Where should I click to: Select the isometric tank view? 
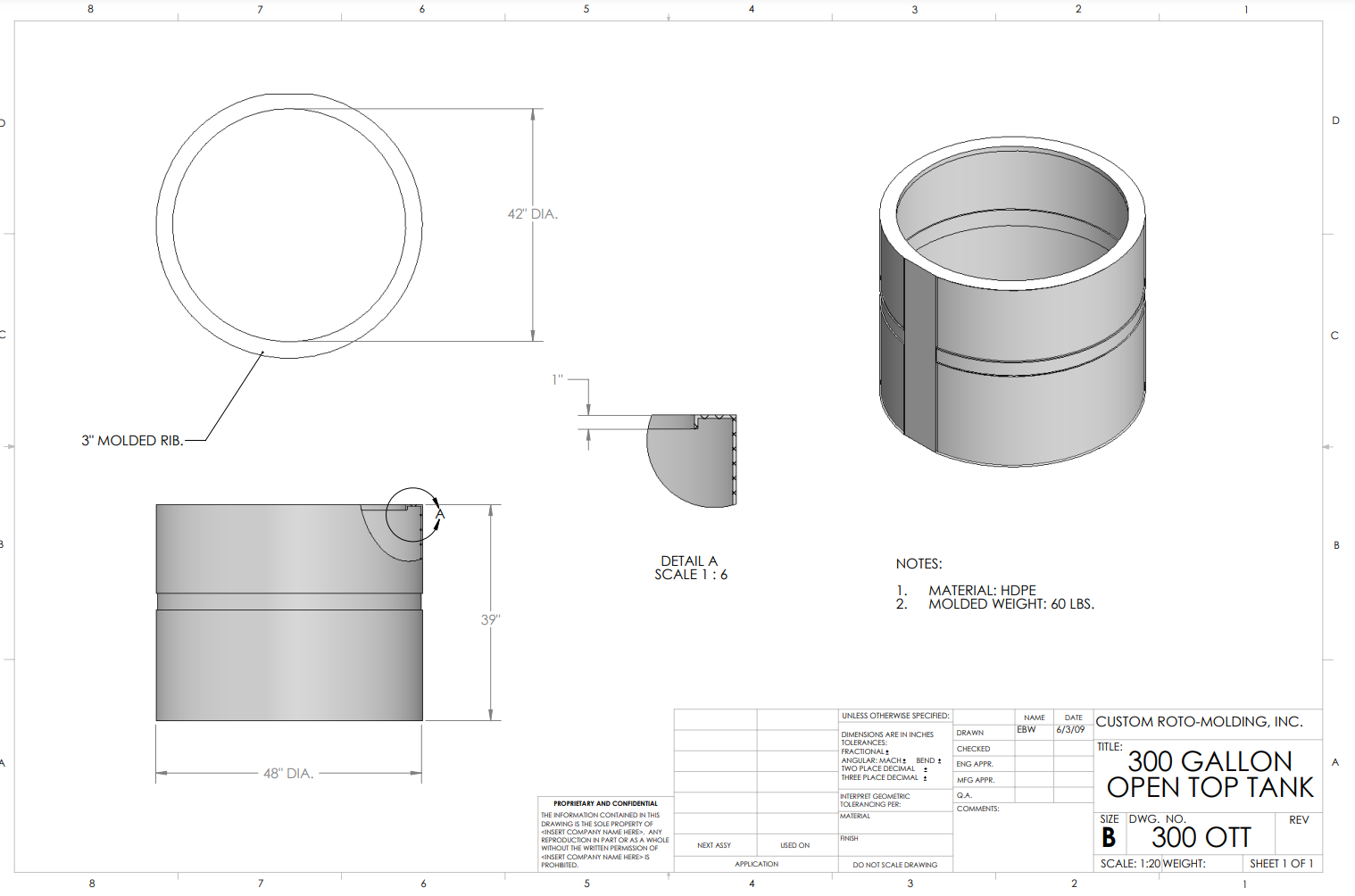click(1011, 303)
